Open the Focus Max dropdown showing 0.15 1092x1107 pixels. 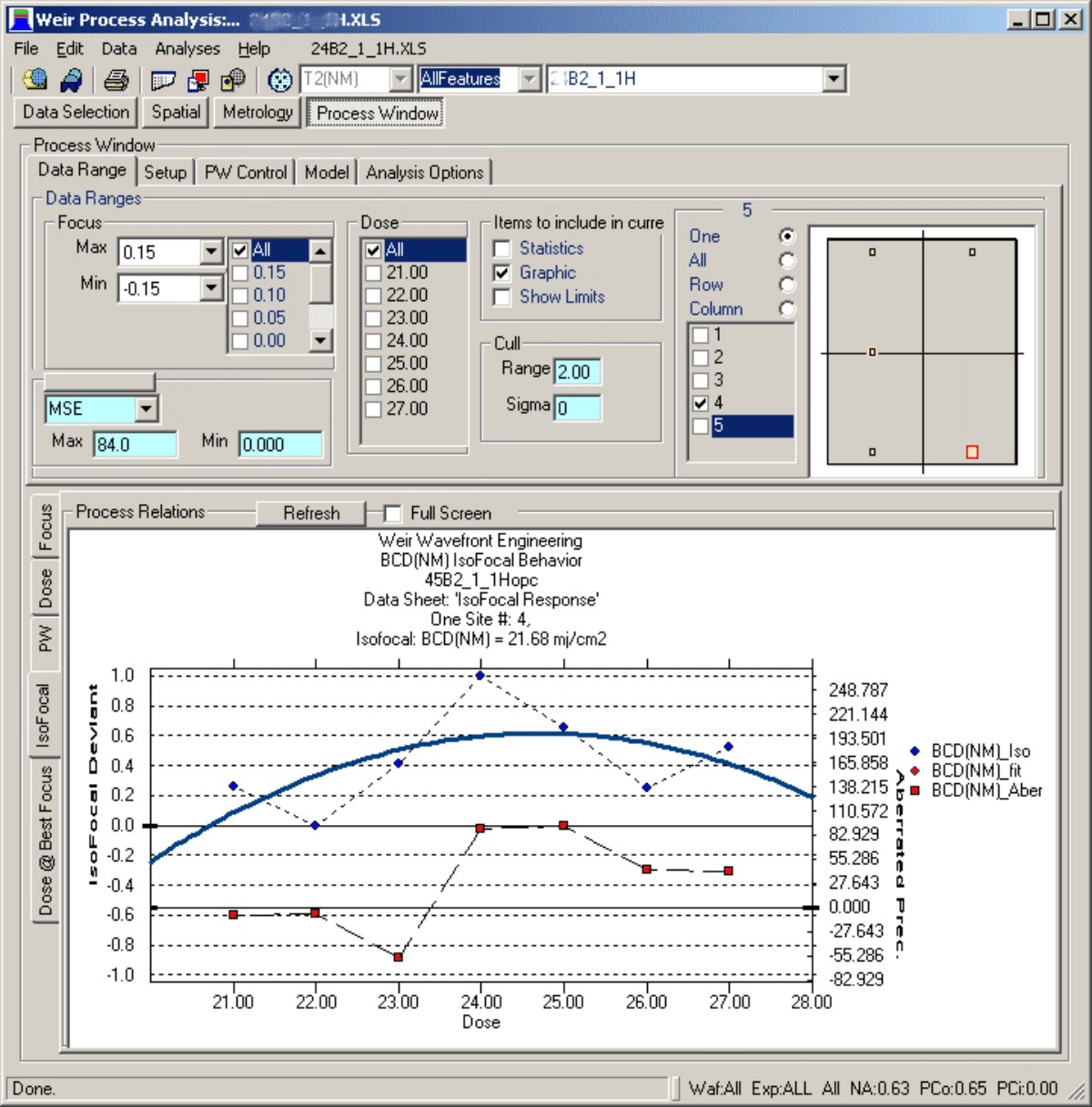pyautogui.click(x=211, y=251)
